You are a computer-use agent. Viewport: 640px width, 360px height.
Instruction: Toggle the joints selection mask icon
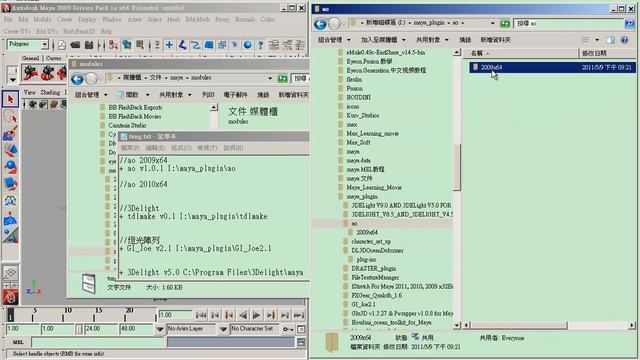[182, 45]
